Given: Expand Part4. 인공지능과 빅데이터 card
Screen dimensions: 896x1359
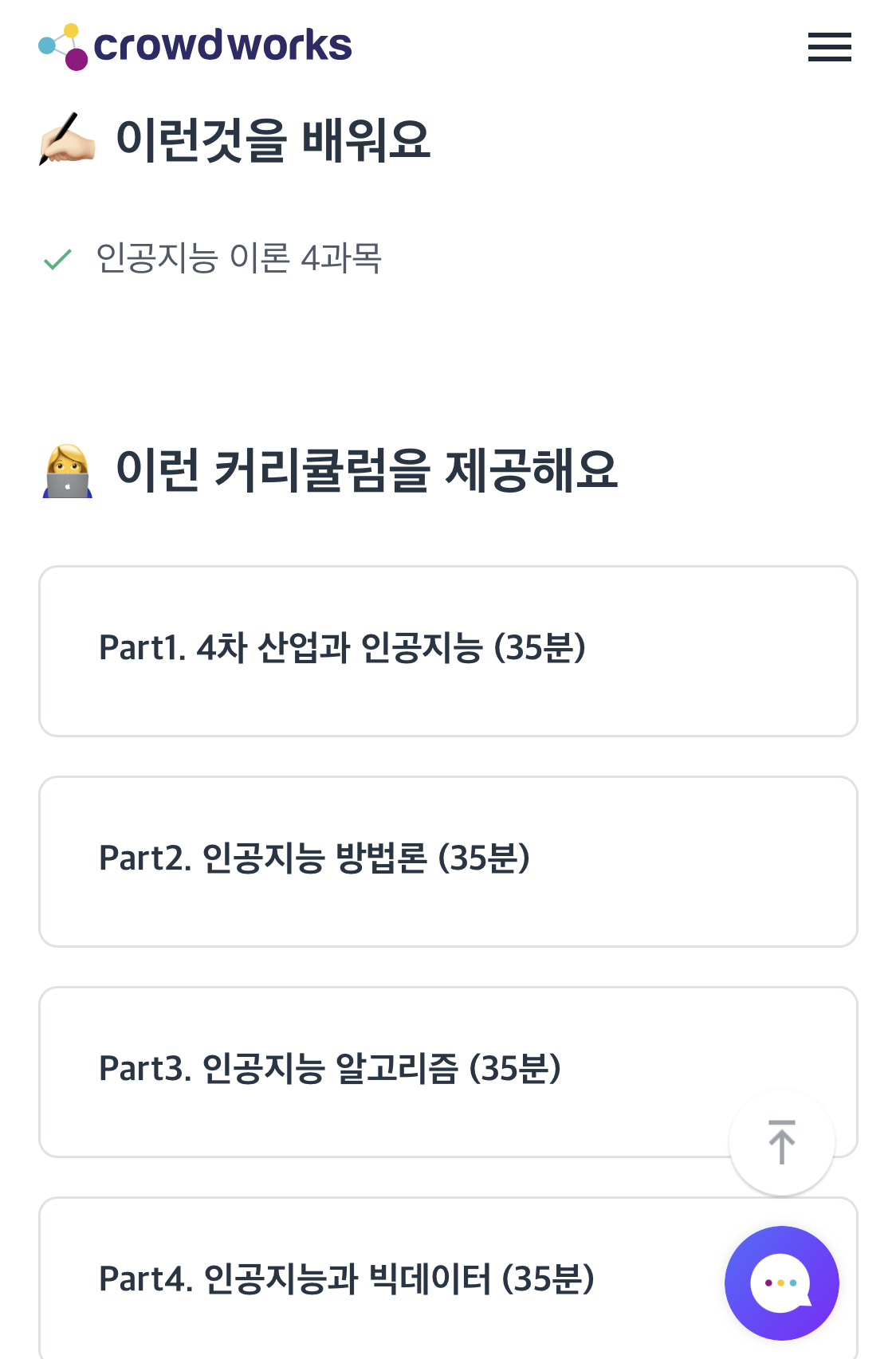Looking at the screenshot, I should (x=448, y=1278).
